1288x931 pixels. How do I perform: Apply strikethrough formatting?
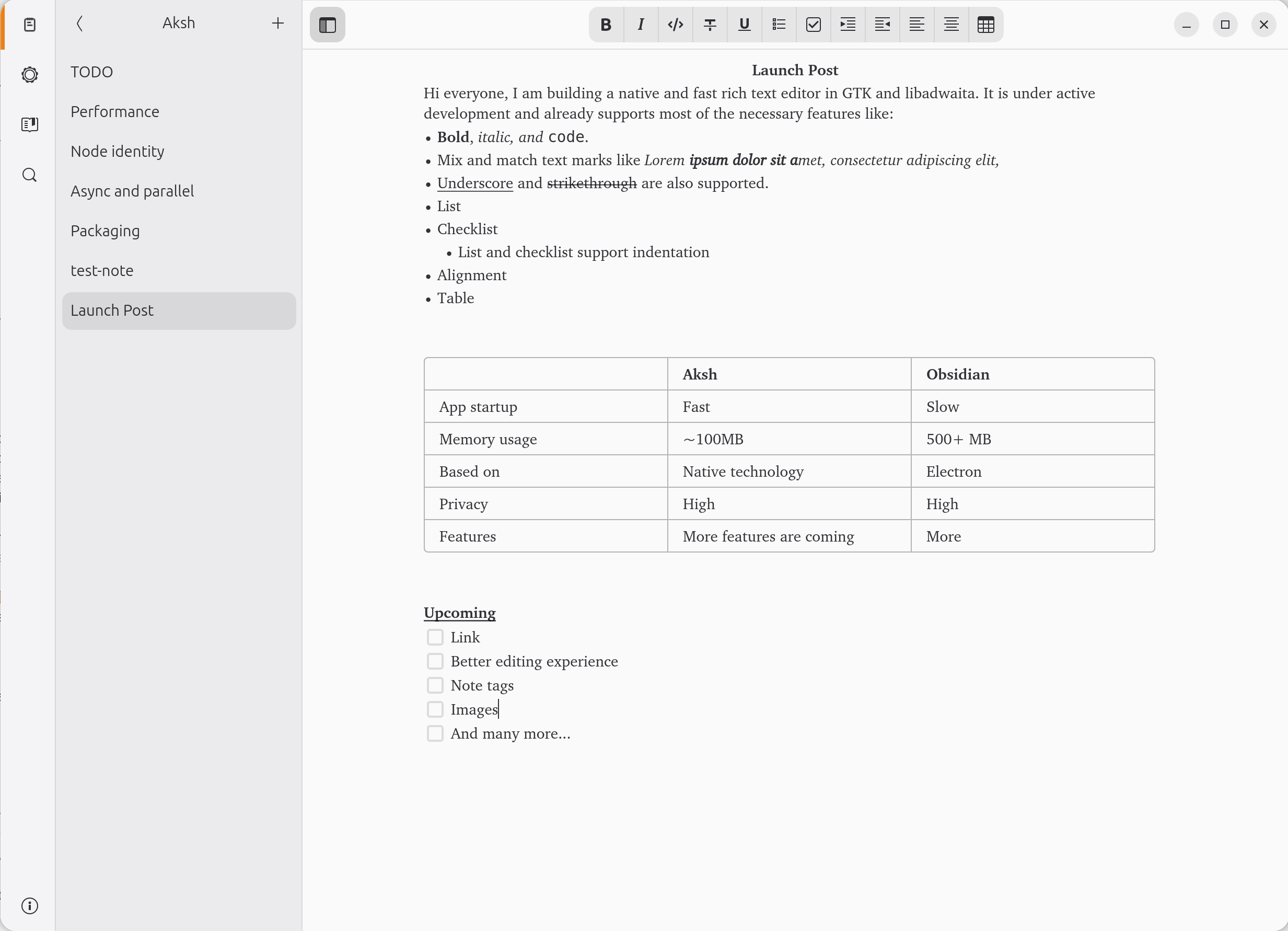[x=710, y=25]
